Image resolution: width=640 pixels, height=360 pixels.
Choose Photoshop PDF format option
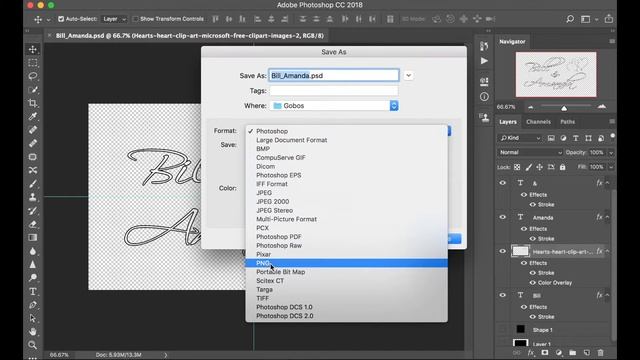click(346, 237)
